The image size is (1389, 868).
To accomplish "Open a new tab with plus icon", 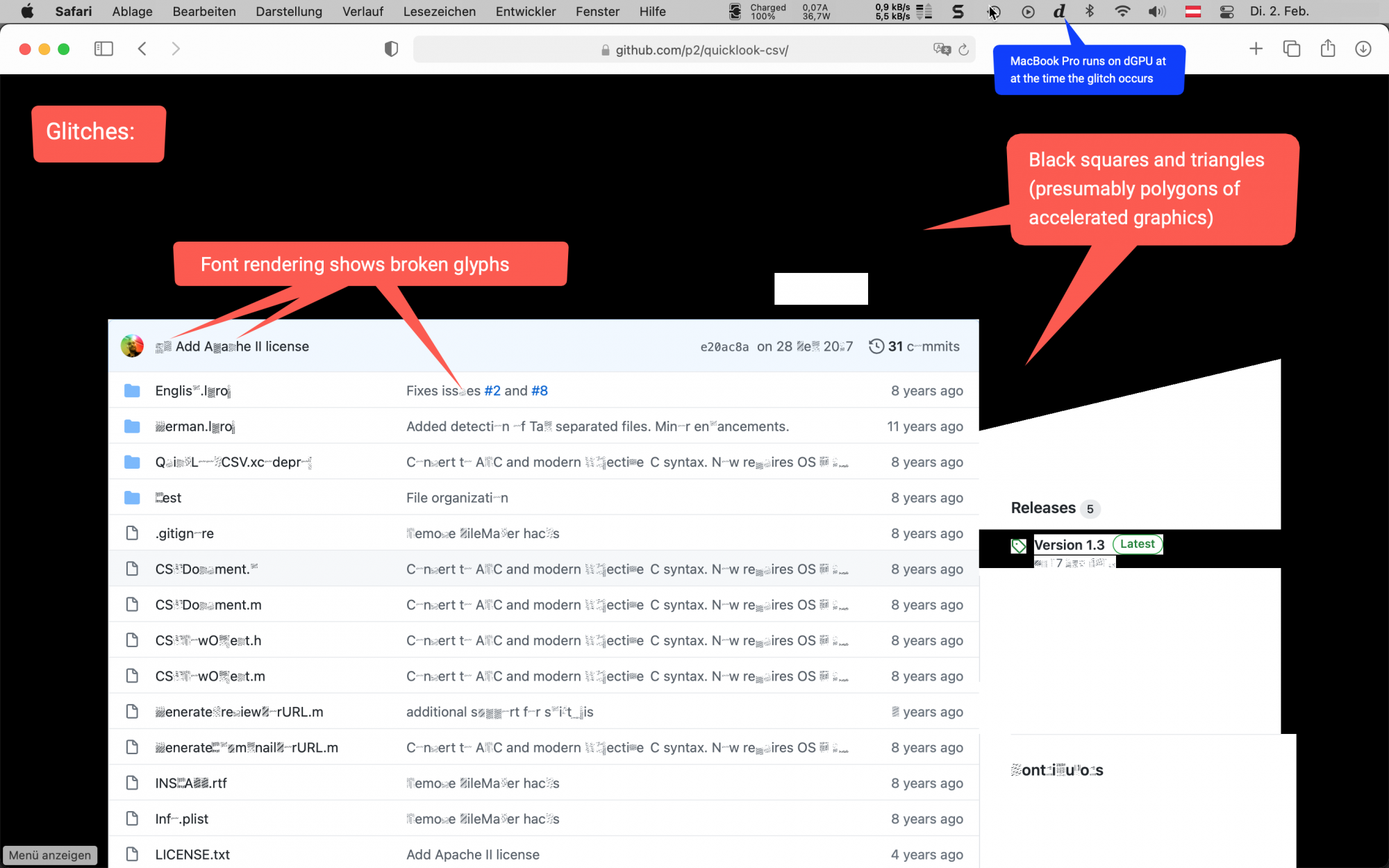I will 1256,49.
